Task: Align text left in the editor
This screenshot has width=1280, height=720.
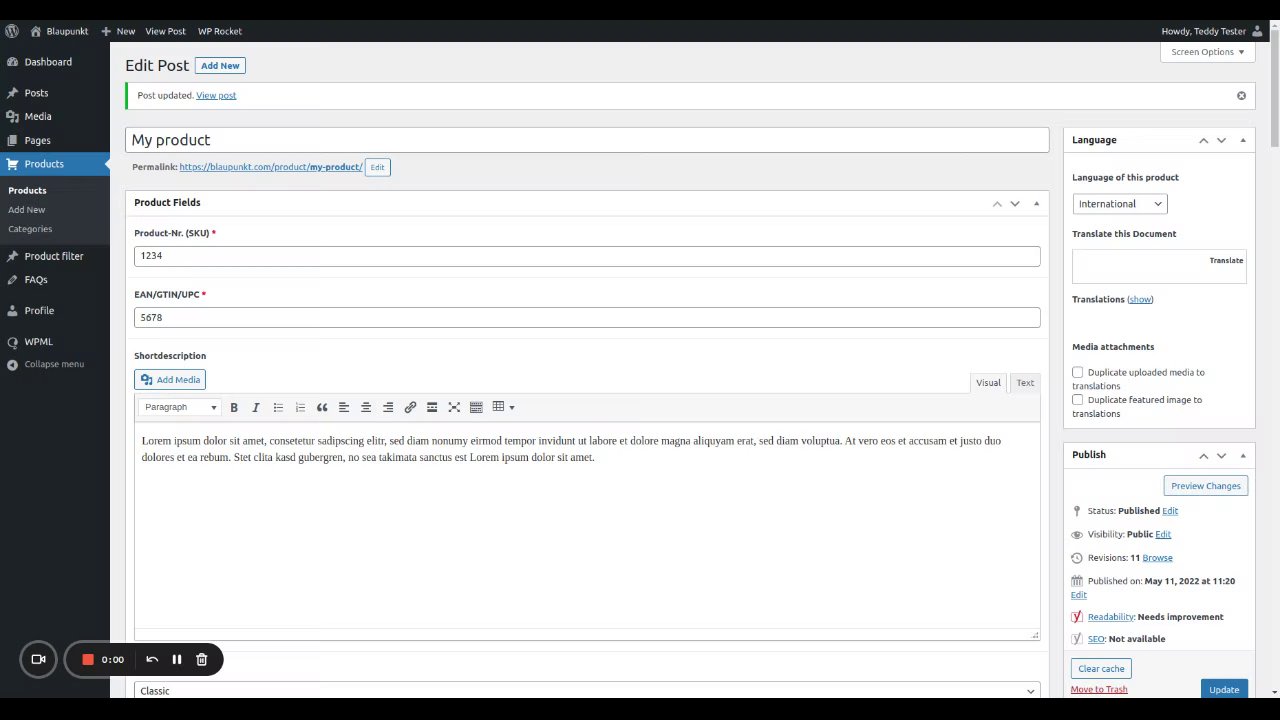Action: tap(344, 407)
